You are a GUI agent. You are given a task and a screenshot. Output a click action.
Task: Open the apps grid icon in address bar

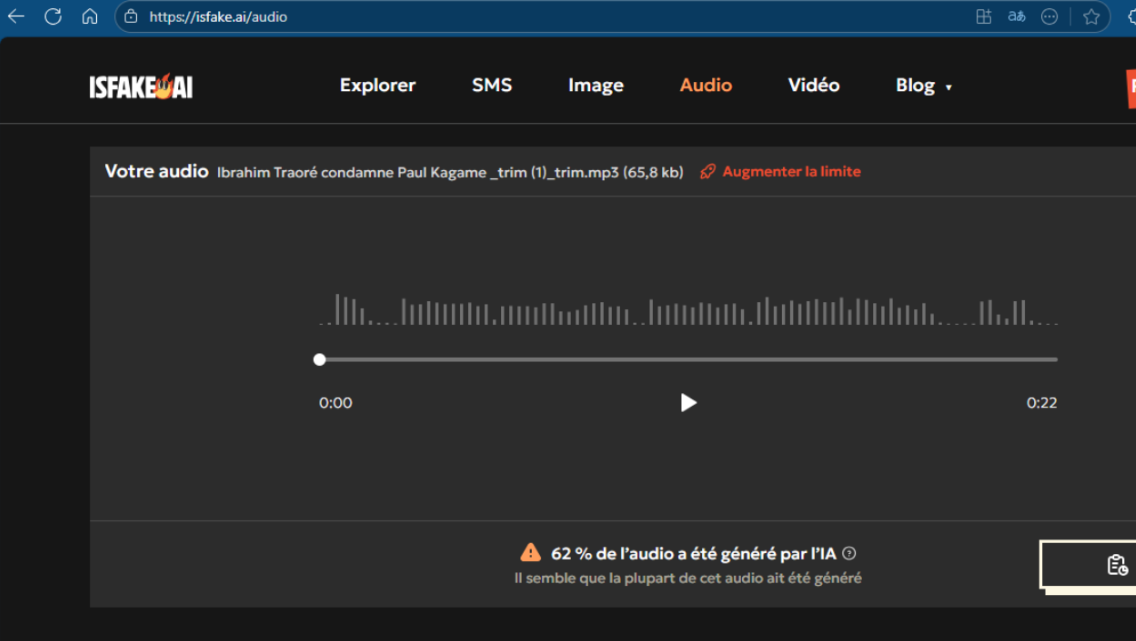pos(984,17)
